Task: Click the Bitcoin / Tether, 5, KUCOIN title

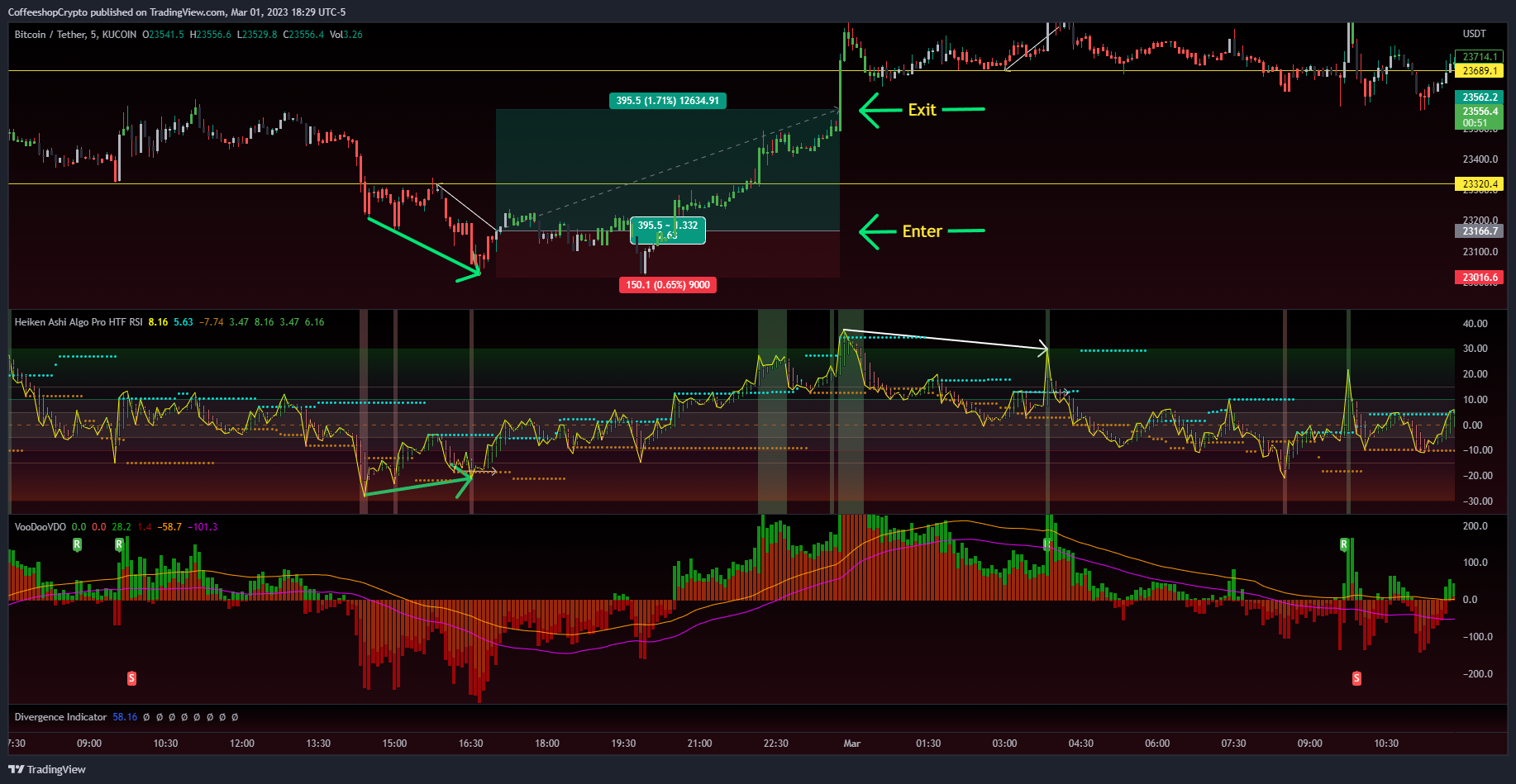Action: [75, 35]
